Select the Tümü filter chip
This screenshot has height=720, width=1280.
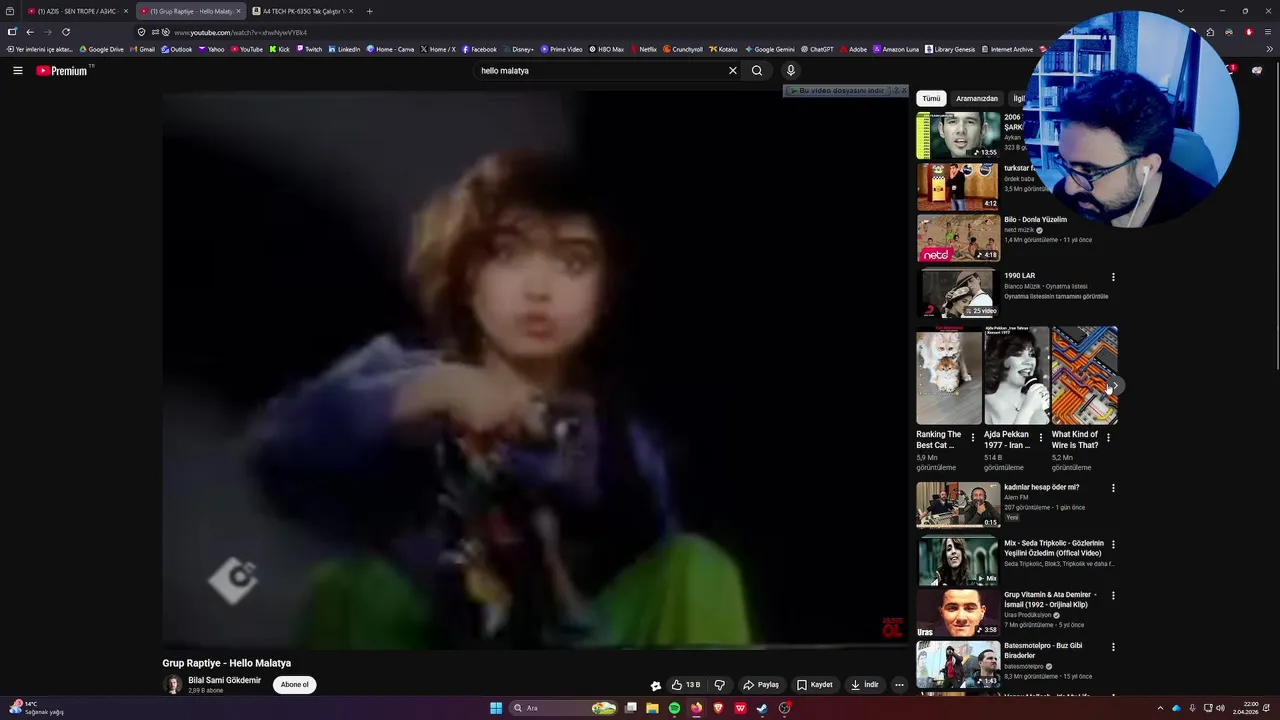pyautogui.click(x=931, y=98)
